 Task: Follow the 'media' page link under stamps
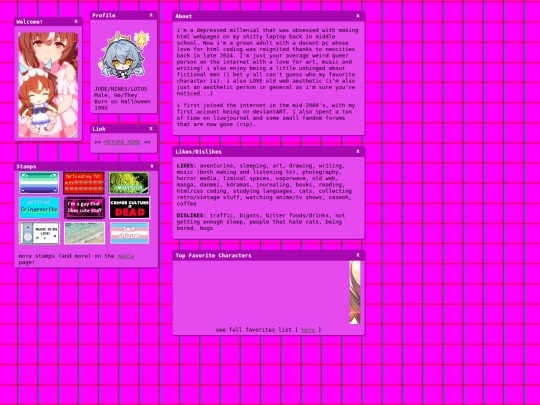tap(126, 256)
